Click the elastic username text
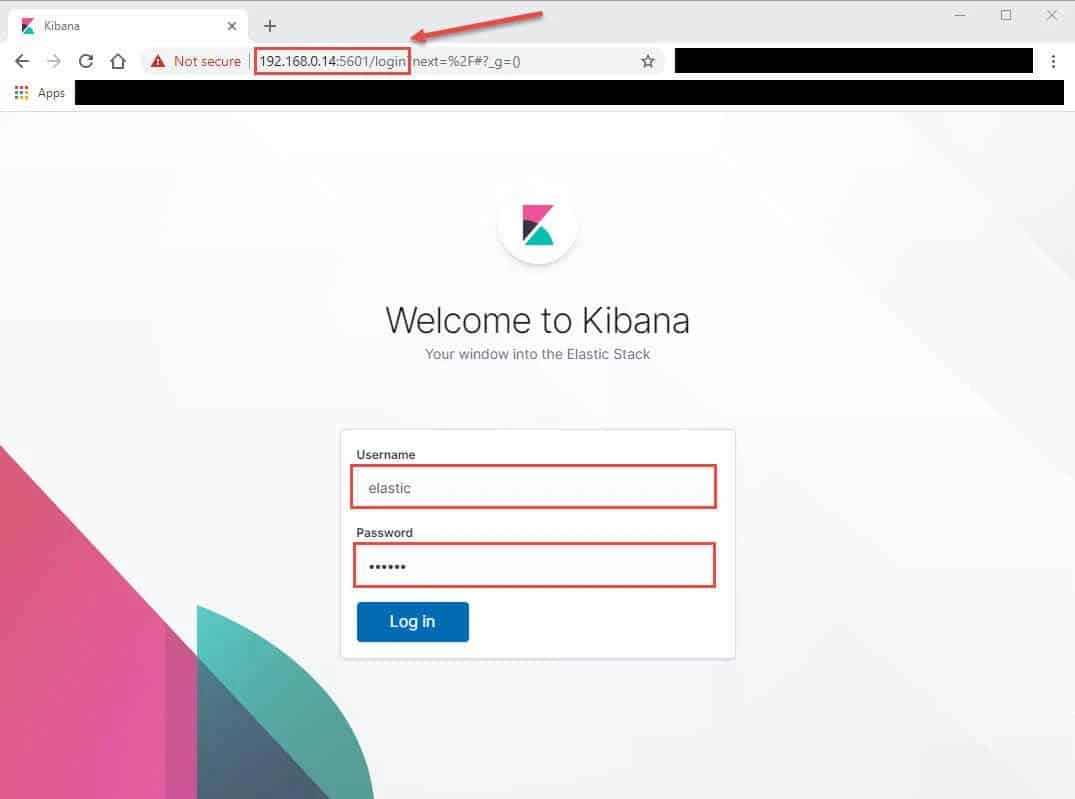Viewport: 1075px width, 799px height. tap(390, 488)
